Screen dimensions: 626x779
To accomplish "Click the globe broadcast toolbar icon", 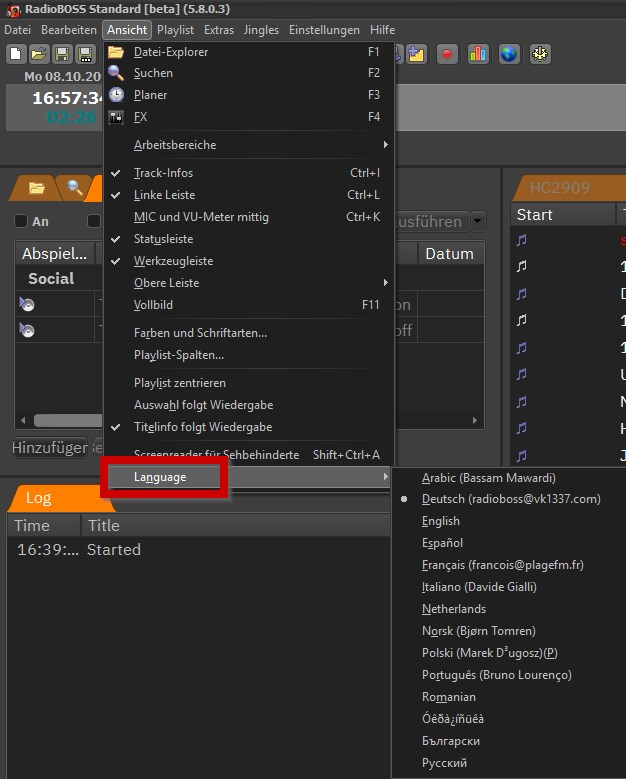I will tap(509, 54).
